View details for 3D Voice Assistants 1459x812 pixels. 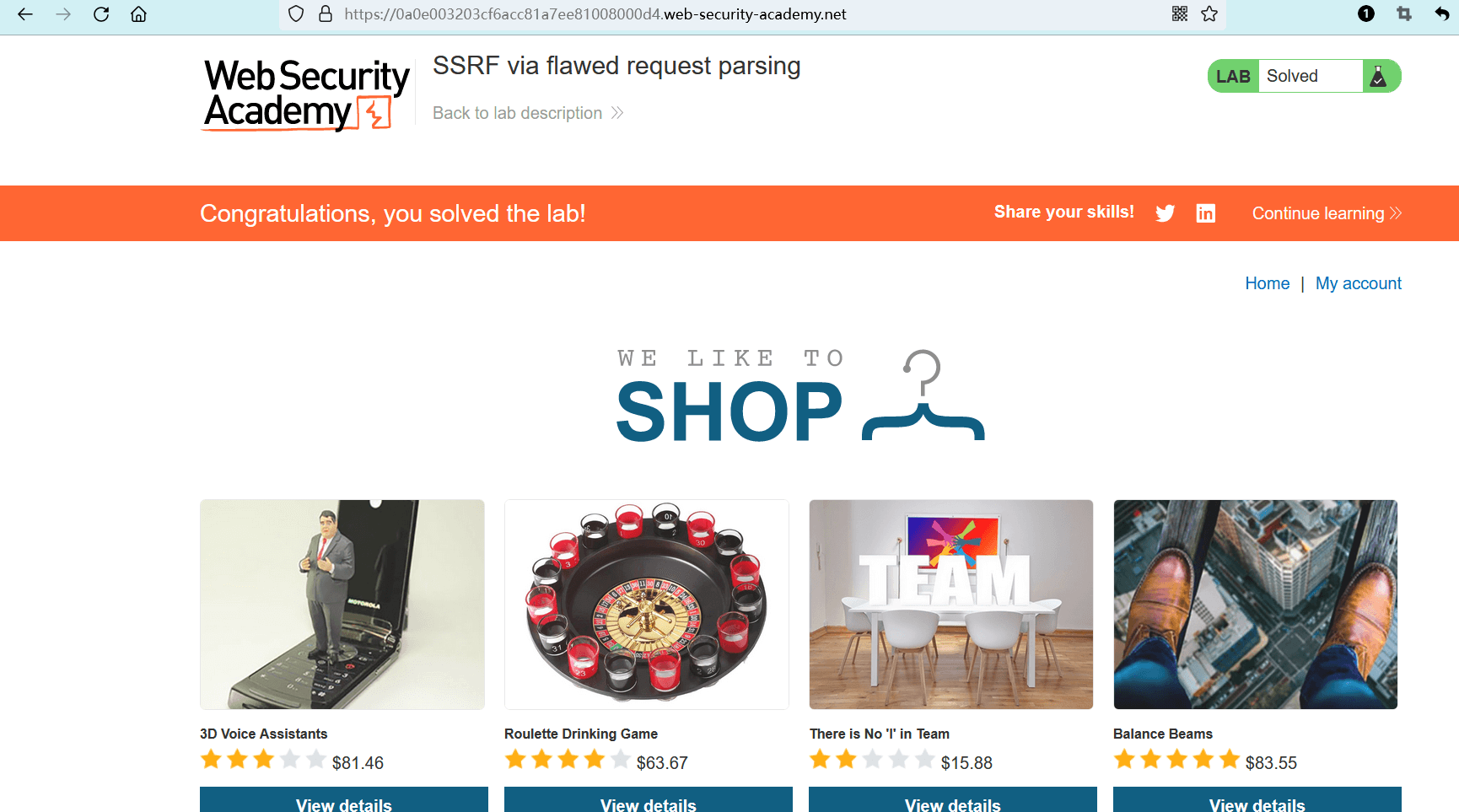coord(344,801)
